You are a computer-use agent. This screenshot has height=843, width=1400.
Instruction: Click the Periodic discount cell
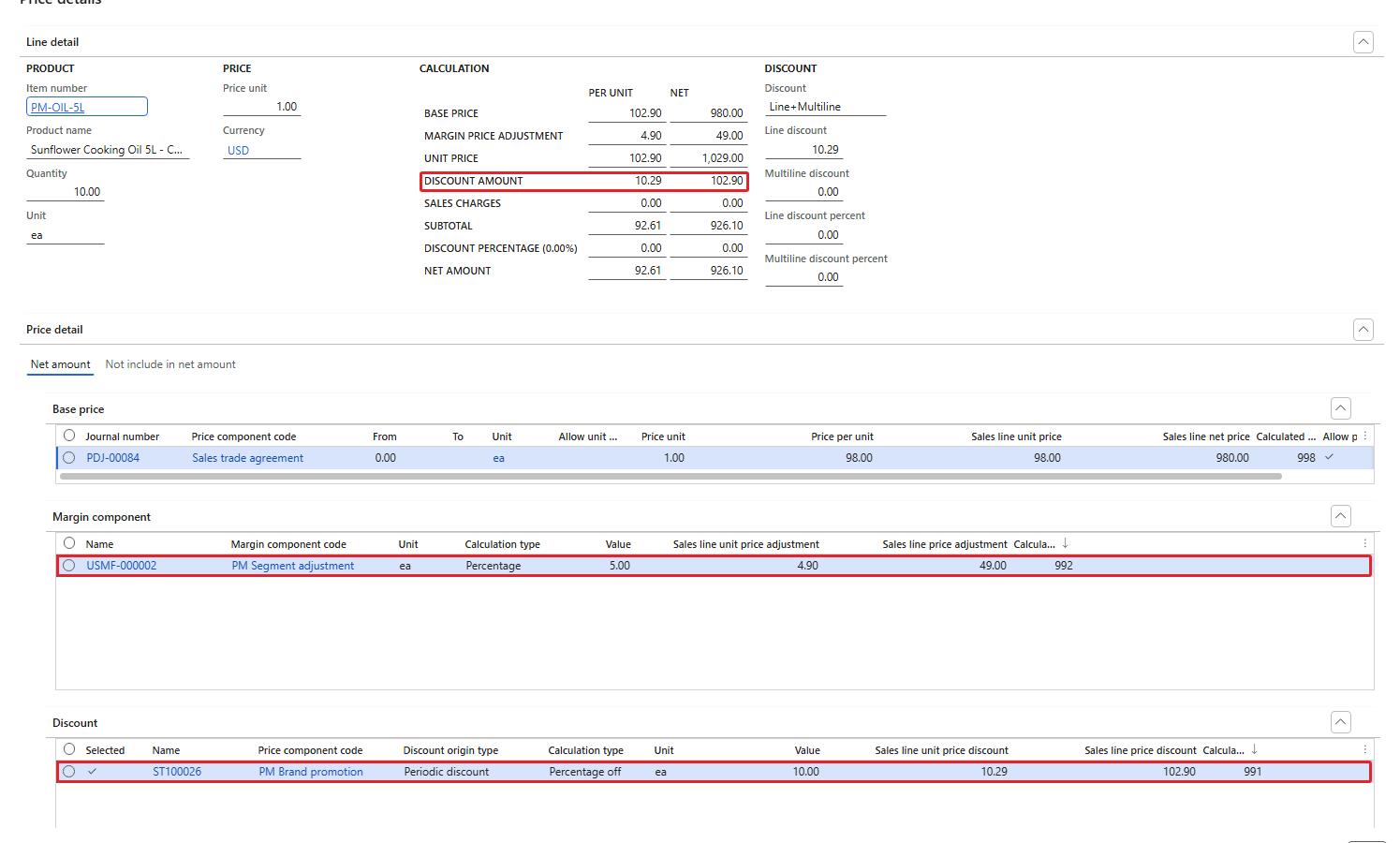(447, 772)
